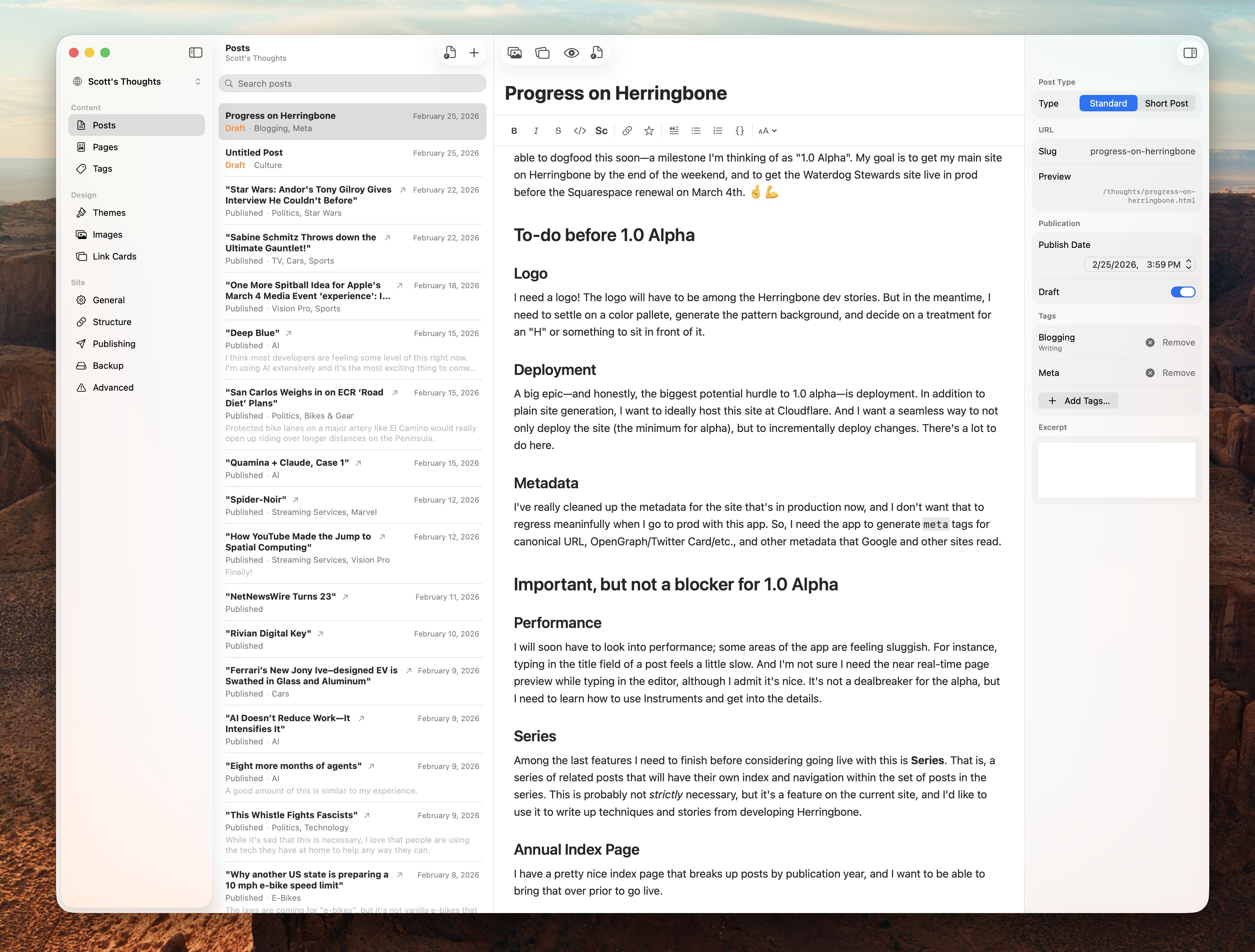
Task: Toggle the preview eye icon
Action: (x=571, y=53)
